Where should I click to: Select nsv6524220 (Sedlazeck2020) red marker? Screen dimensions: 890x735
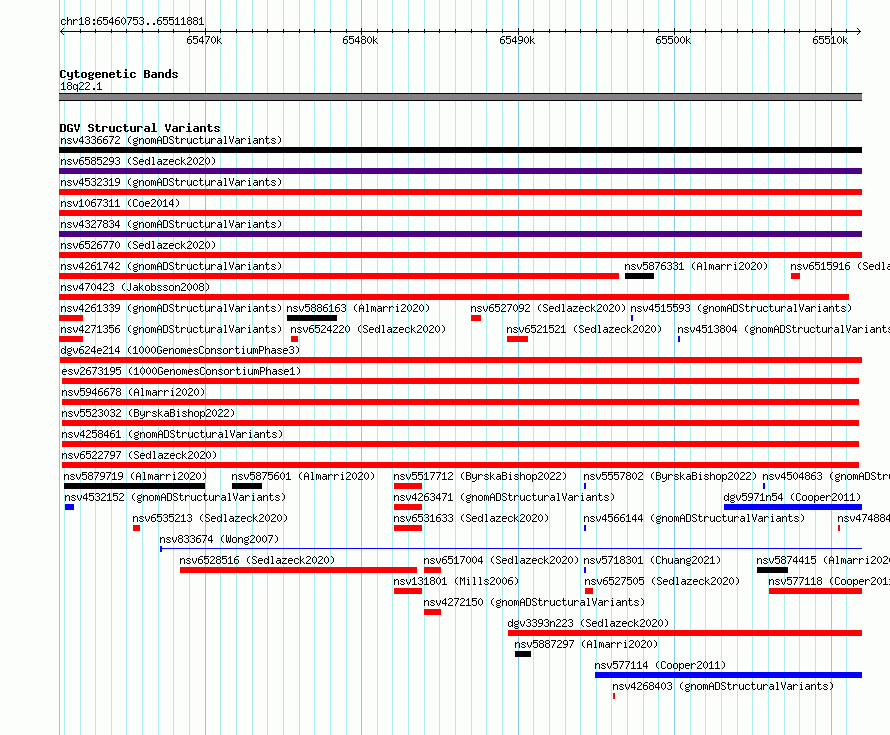pos(294,339)
